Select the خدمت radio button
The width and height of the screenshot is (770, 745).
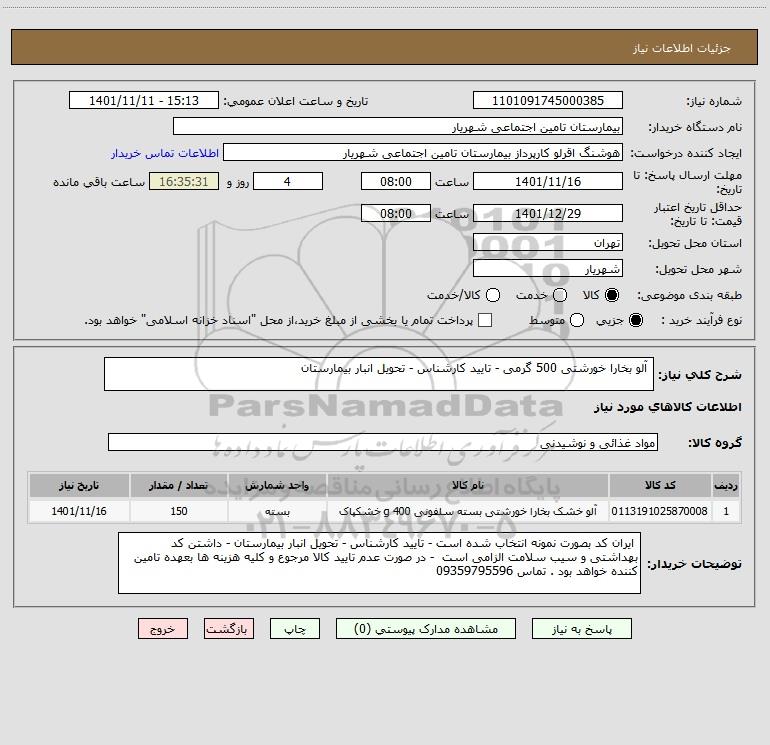560,295
